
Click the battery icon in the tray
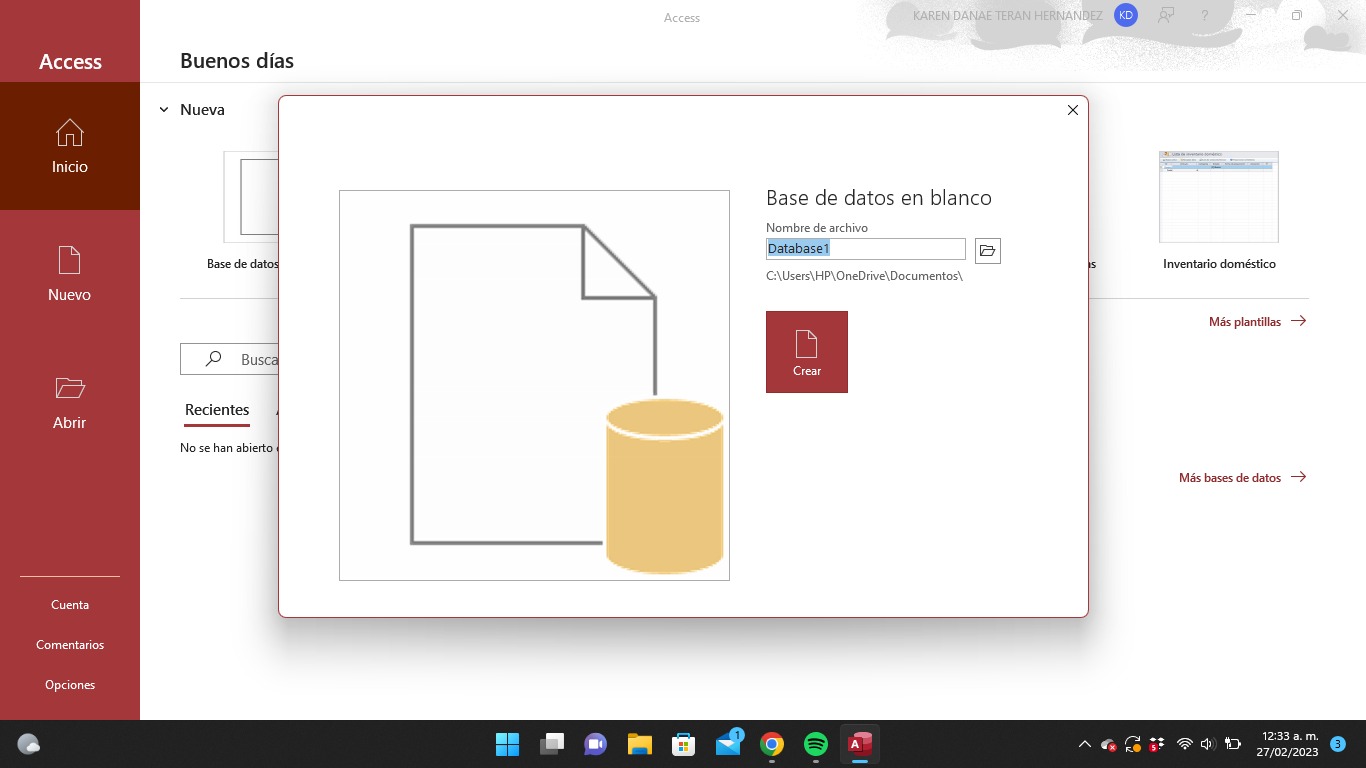pyautogui.click(x=1233, y=744)
